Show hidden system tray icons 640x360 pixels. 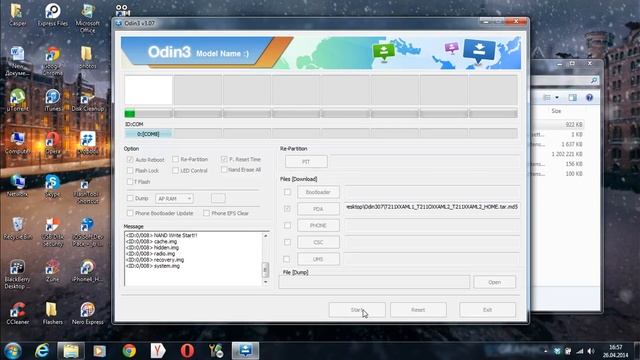(x=545, y=351)
